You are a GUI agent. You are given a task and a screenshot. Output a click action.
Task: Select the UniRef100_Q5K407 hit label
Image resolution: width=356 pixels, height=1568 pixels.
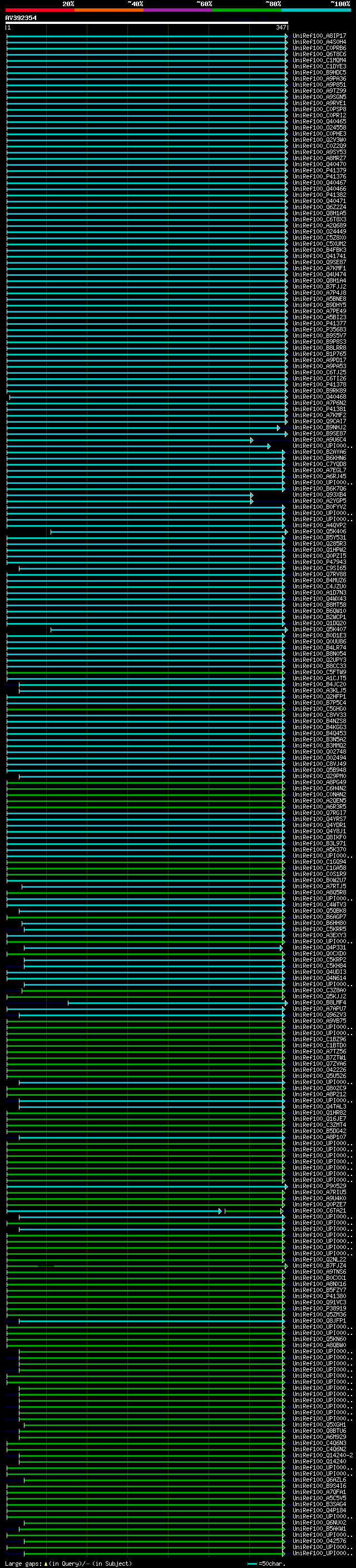pos(319,630)
